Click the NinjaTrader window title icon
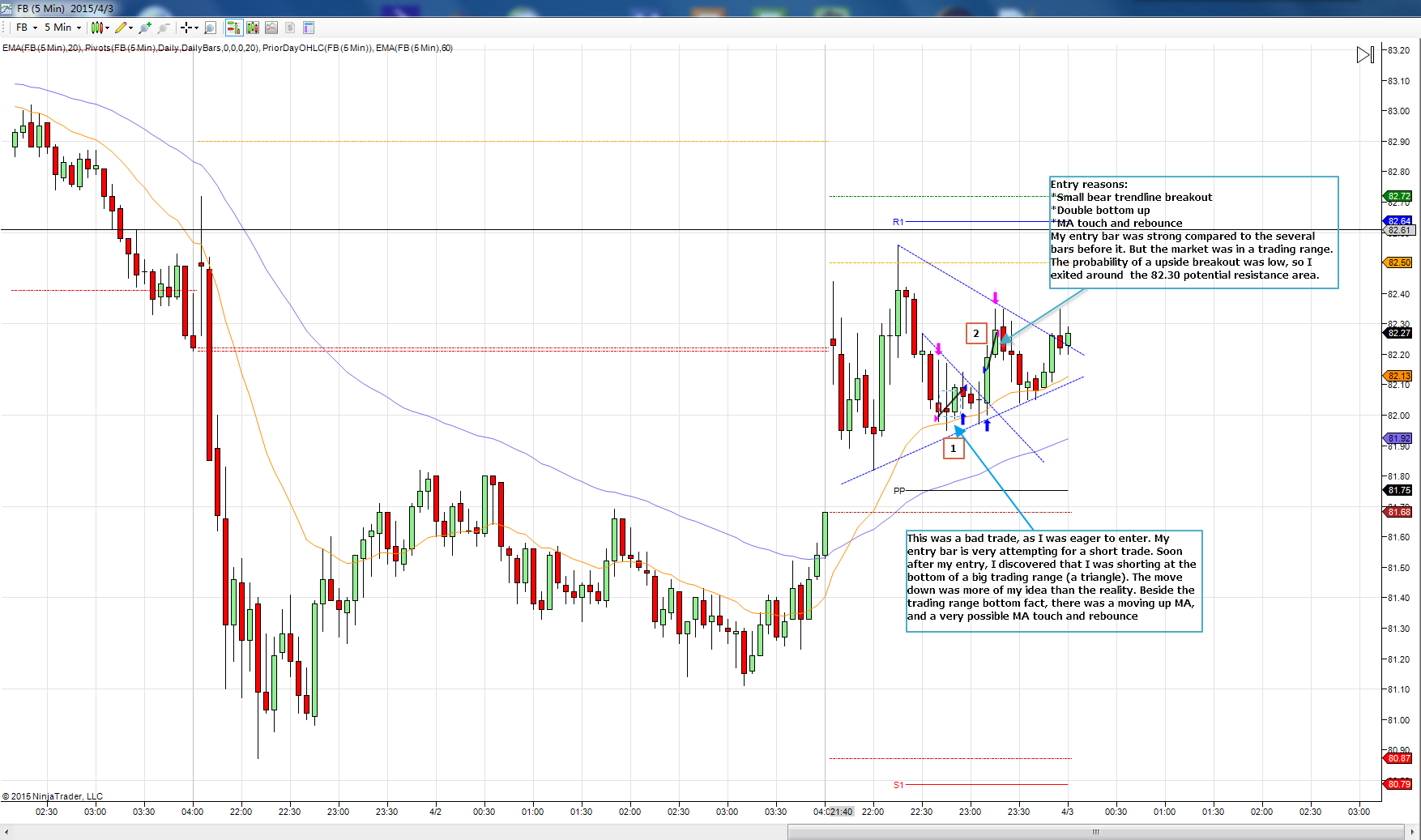1421x840 pixels. point(7,8)
